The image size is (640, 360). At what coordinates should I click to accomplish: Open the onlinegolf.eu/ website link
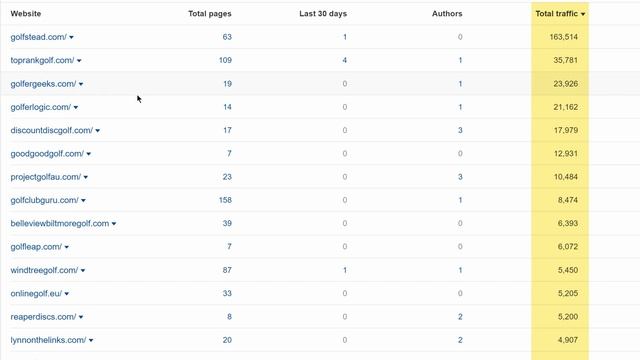pyautogui.click(x=36, y=293)
